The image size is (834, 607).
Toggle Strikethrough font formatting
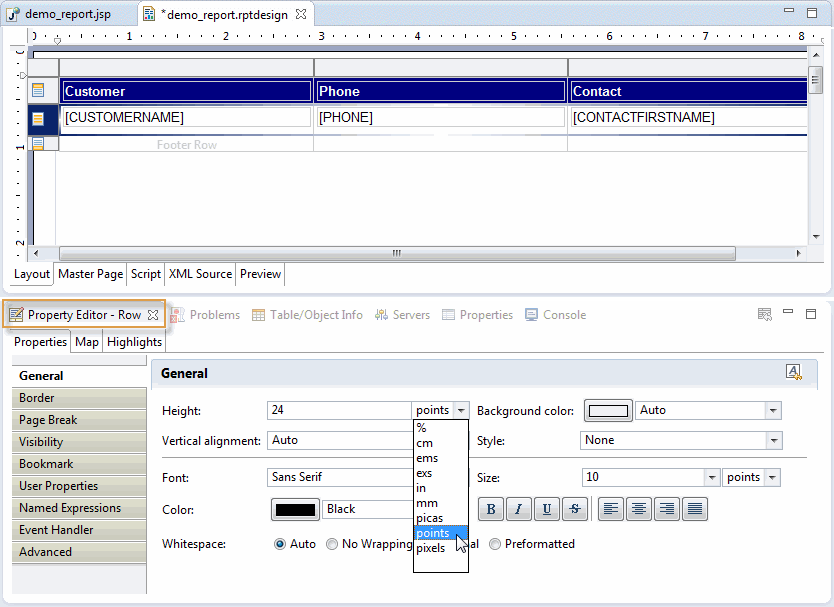tap(574, 509)
